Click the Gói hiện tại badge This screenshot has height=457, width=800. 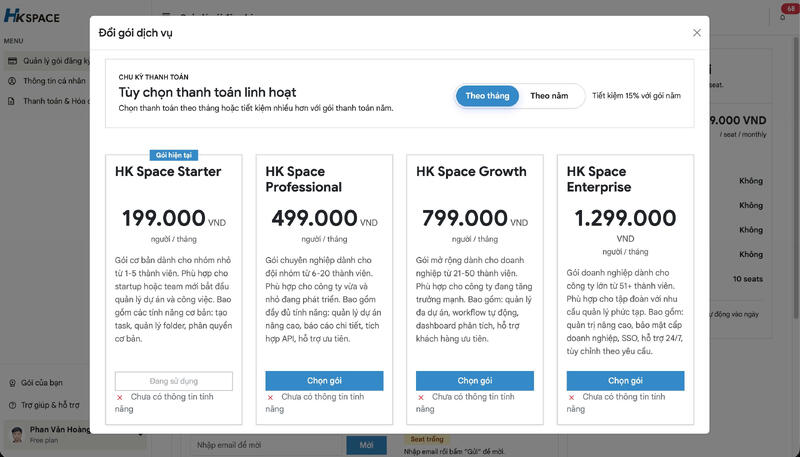[x=173, y=155]
